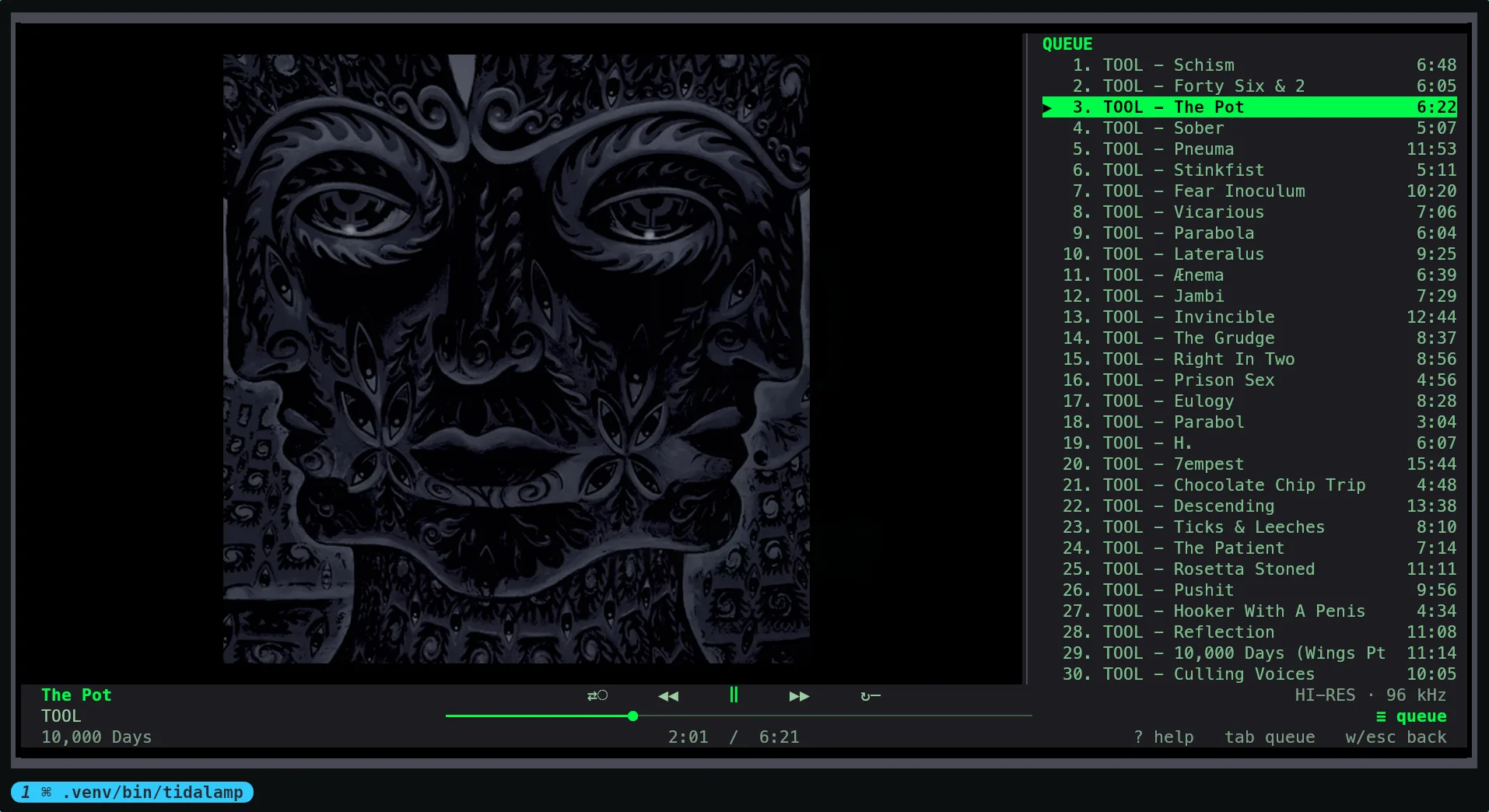Select queue row Sober
The width and height of the screenshot is (1489, 812).
coord(1249,128)
